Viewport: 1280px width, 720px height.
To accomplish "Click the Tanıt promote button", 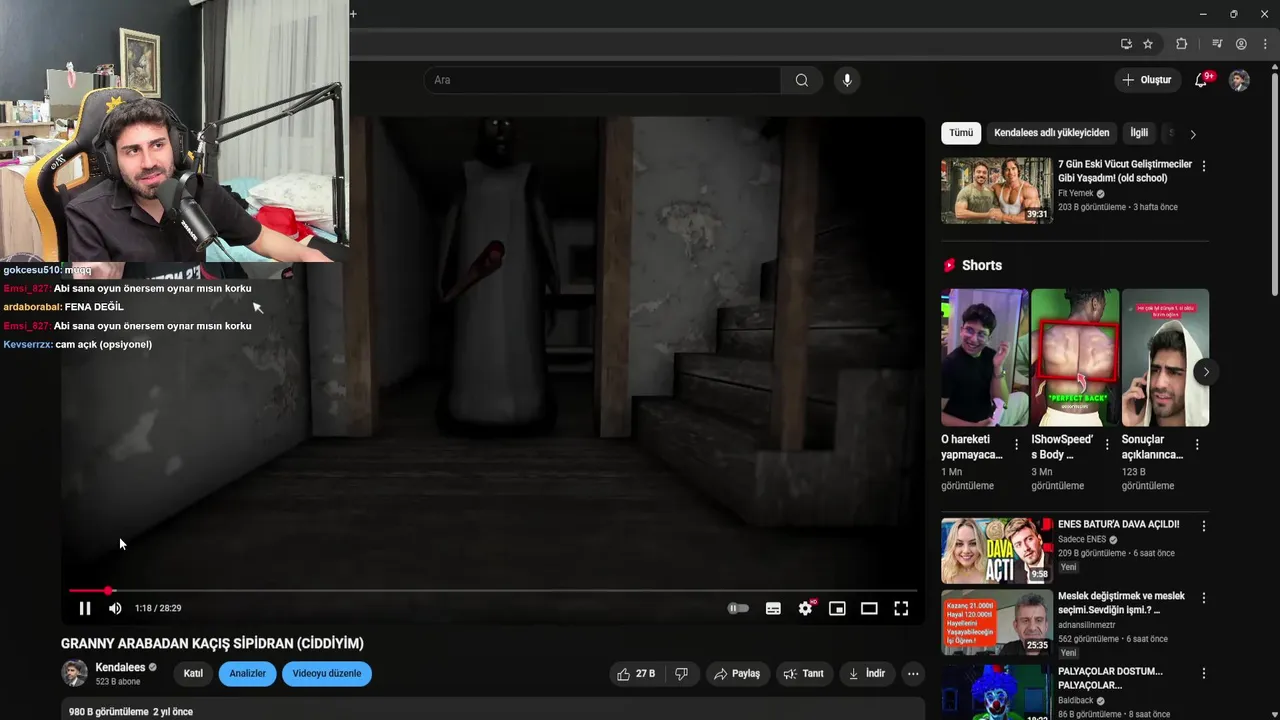I will click(x=804, y=674).
